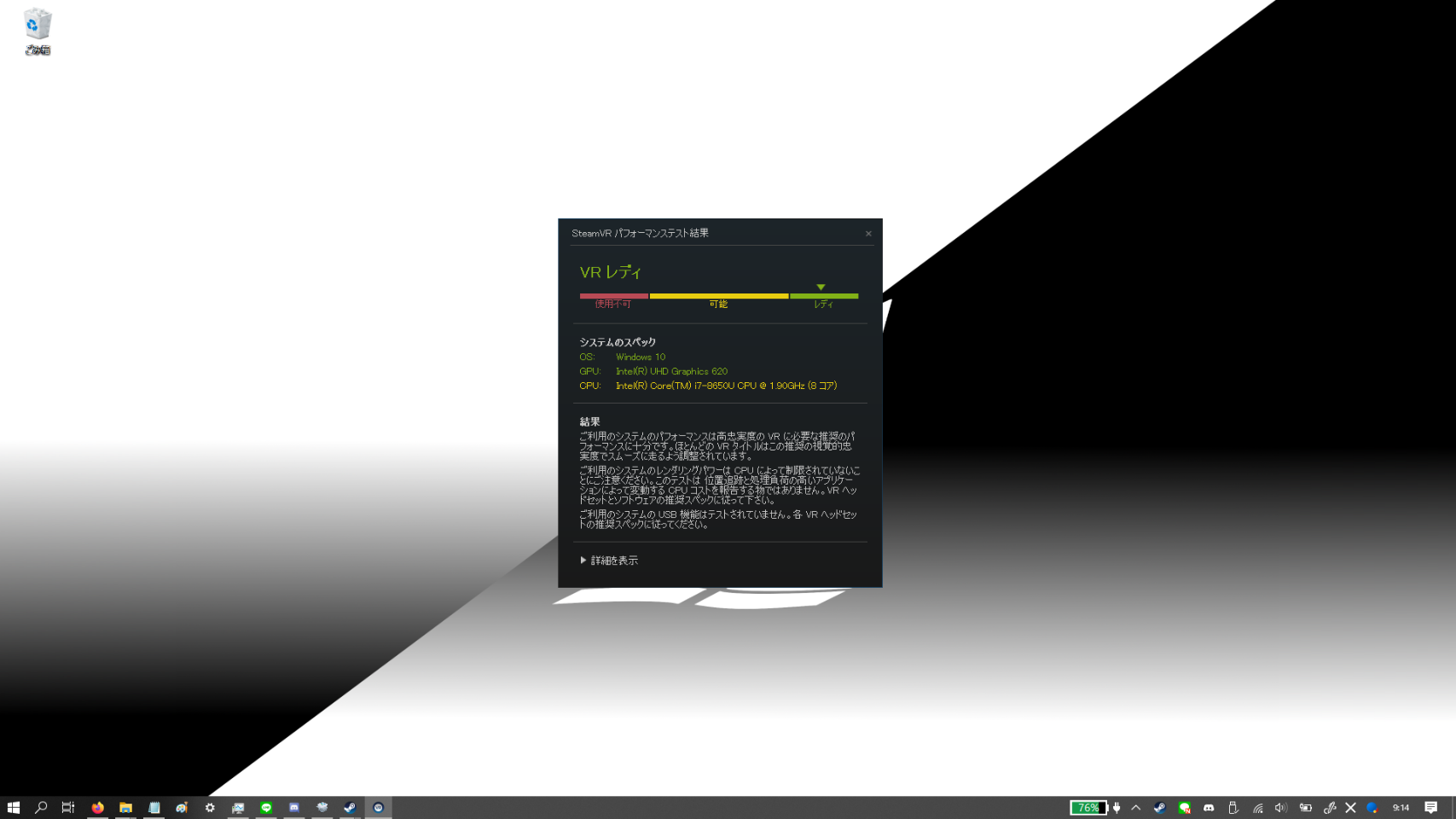Open the volume control in system tray

(x=1280, y=807)
